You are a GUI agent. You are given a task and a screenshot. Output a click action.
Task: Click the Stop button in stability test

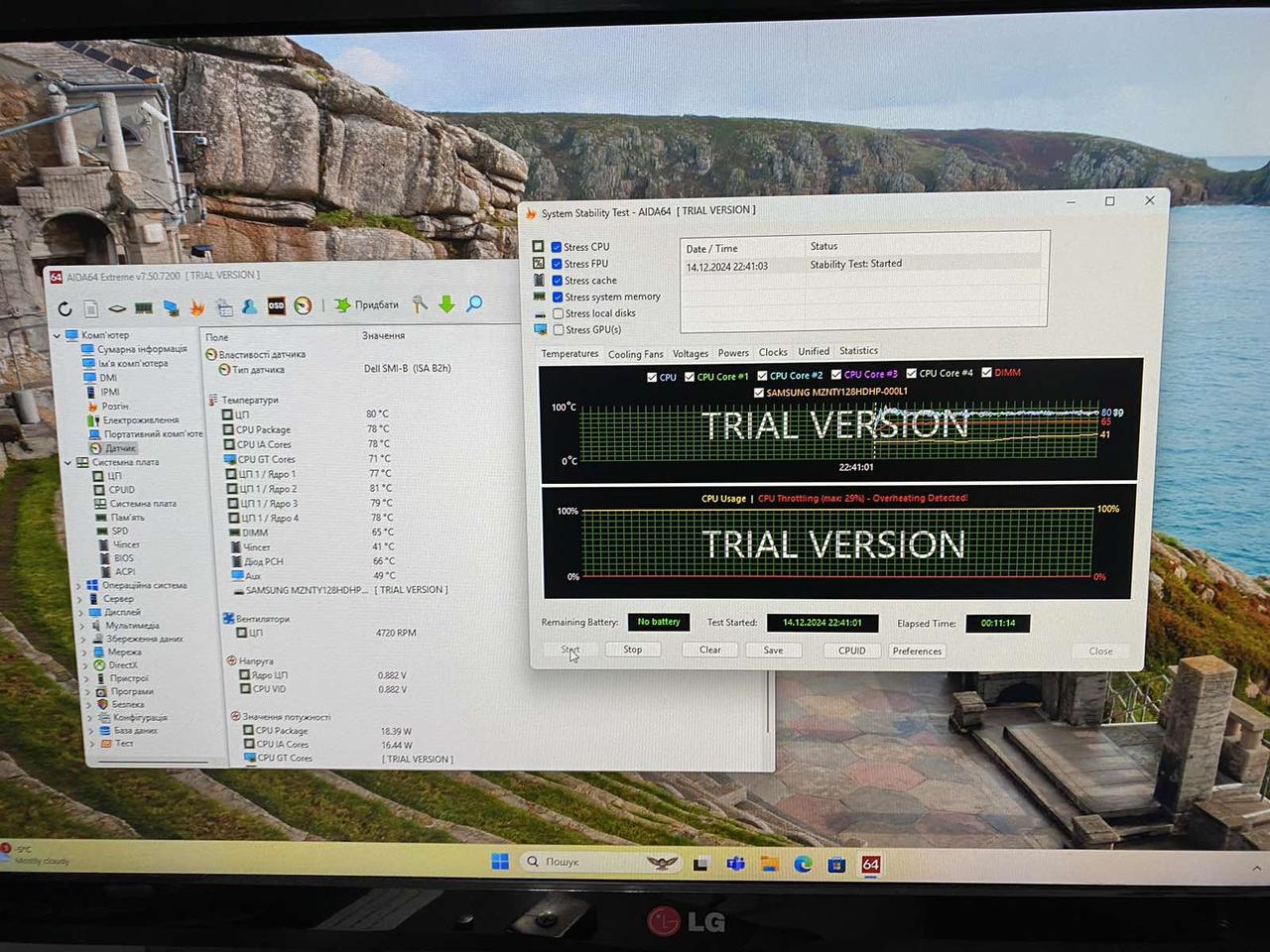coord(633,650)
